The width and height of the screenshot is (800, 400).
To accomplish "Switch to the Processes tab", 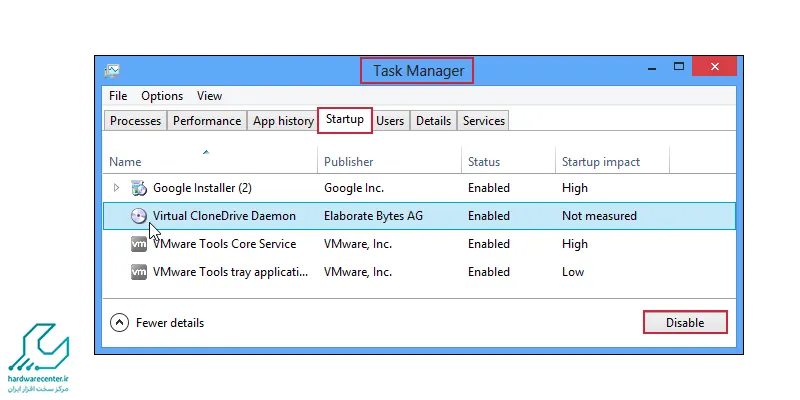I will [x=135, y=121].
